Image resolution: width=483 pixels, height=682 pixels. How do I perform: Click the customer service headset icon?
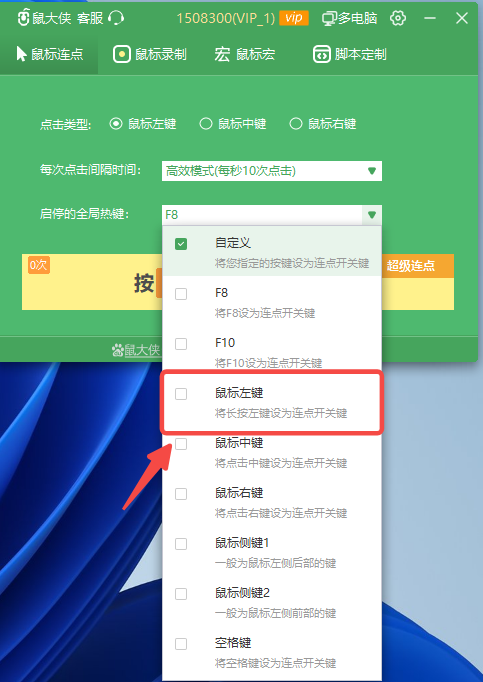116,18
